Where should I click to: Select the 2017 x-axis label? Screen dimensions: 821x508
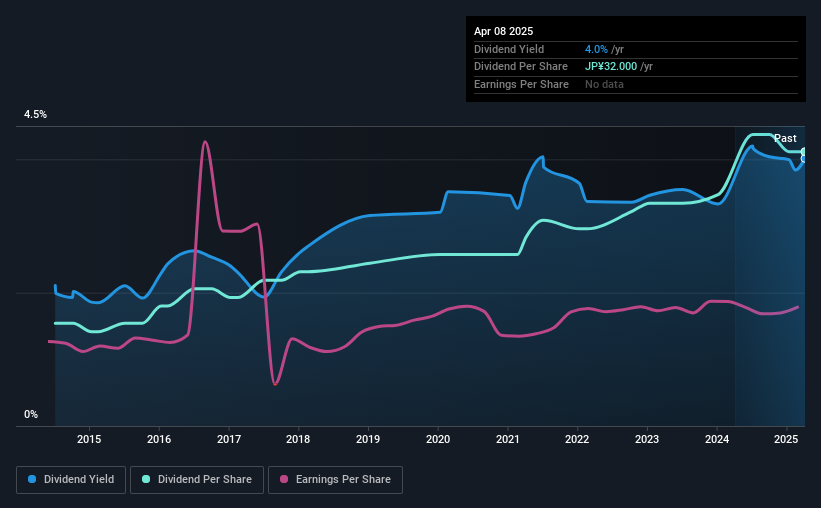[x=229, y=439]
